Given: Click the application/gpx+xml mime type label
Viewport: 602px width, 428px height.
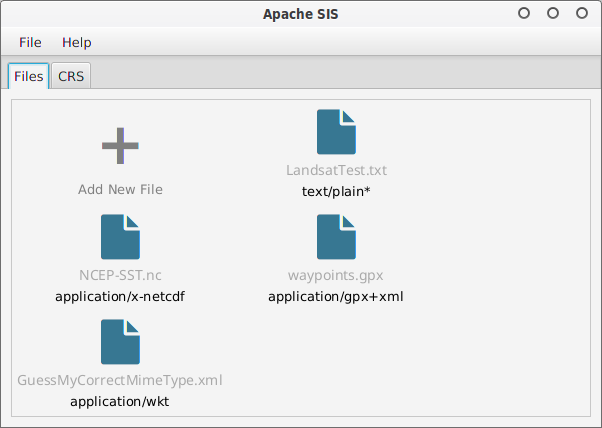Looking at the screenshot, I should point(336,297).
